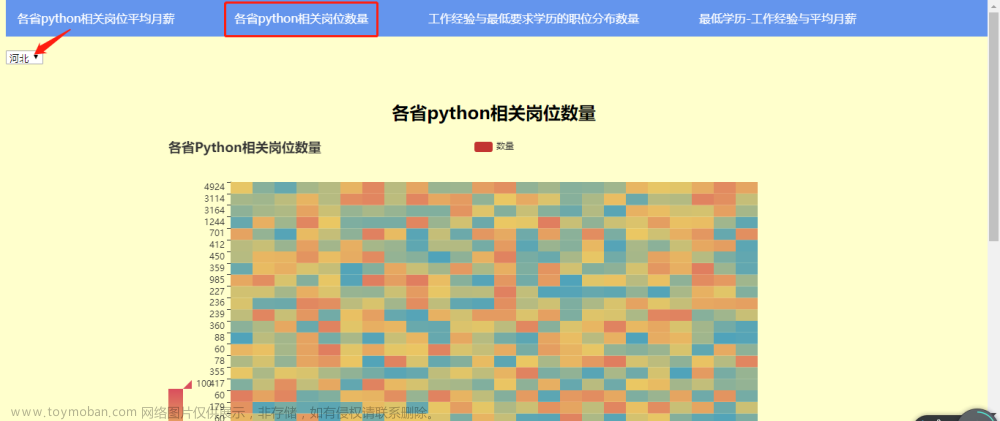Click the page vertical scrollbar thumb

pyautogui.click(x=994, y=126)
